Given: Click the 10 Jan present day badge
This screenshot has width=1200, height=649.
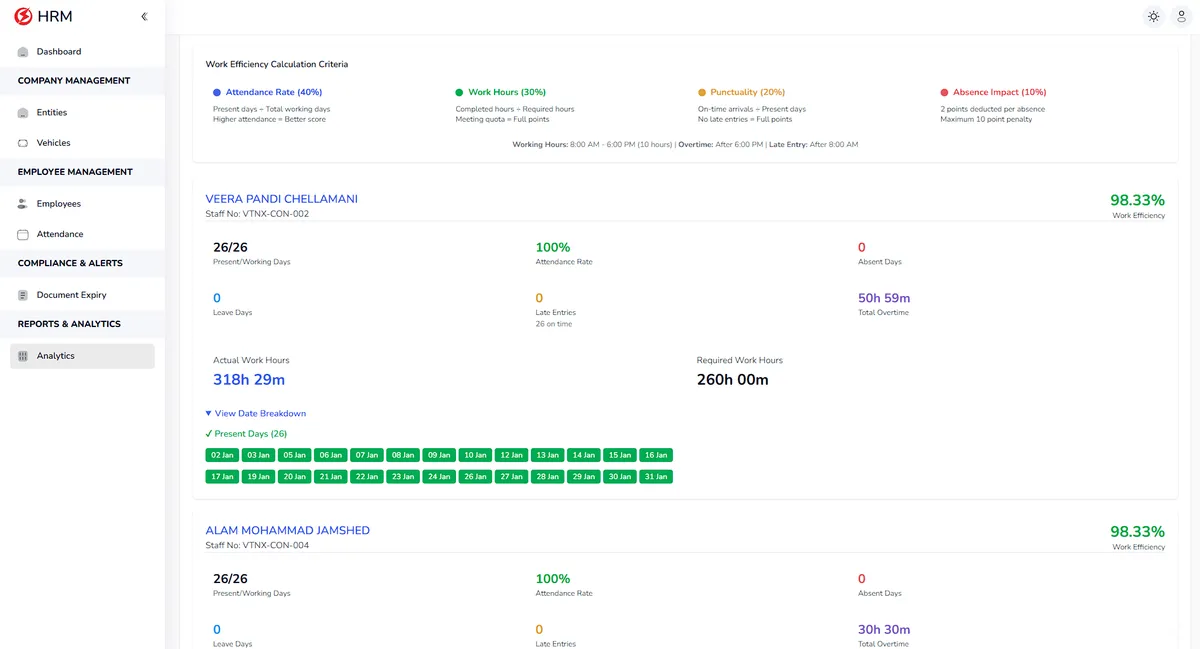Looking at the screenshot, I should 475,455.
